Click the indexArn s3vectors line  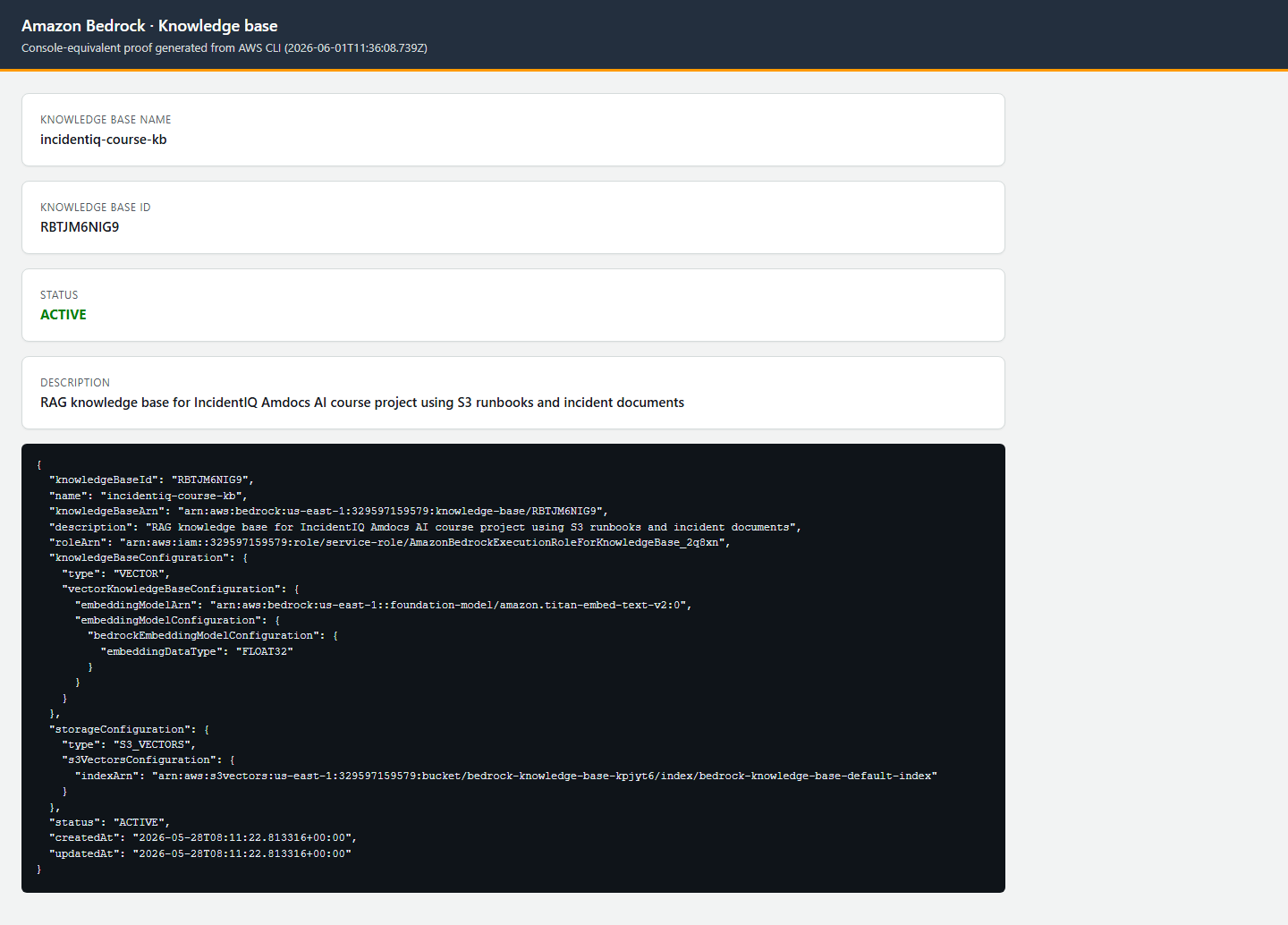[x=506, y=776]
